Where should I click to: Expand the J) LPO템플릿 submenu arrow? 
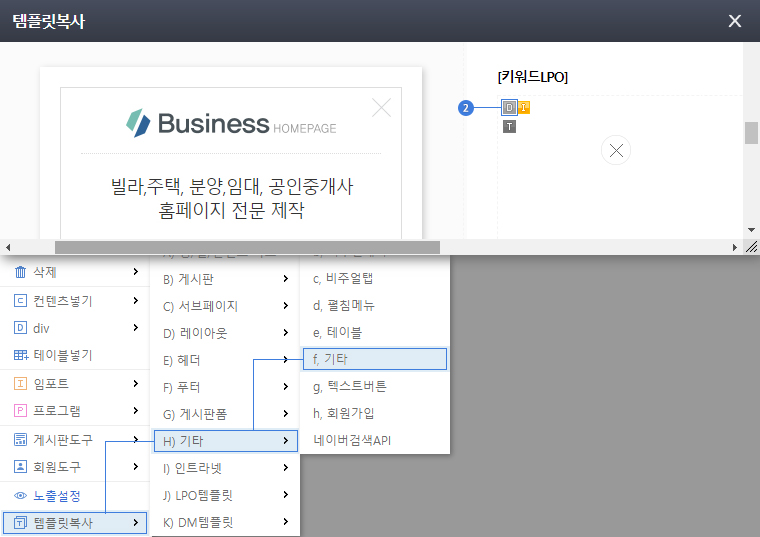pyautogui.click(x=285, y=495)
